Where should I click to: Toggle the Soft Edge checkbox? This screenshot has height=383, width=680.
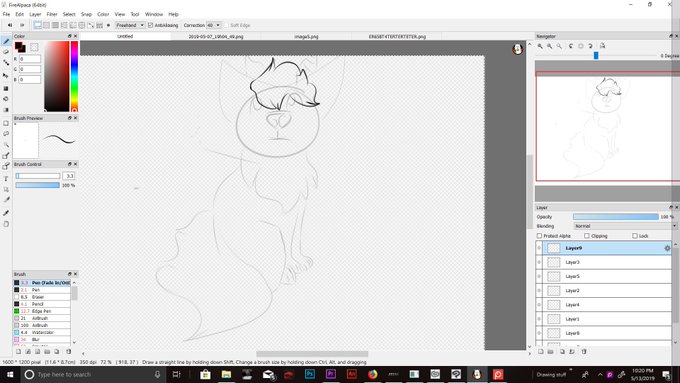click(x=226, y=25)
